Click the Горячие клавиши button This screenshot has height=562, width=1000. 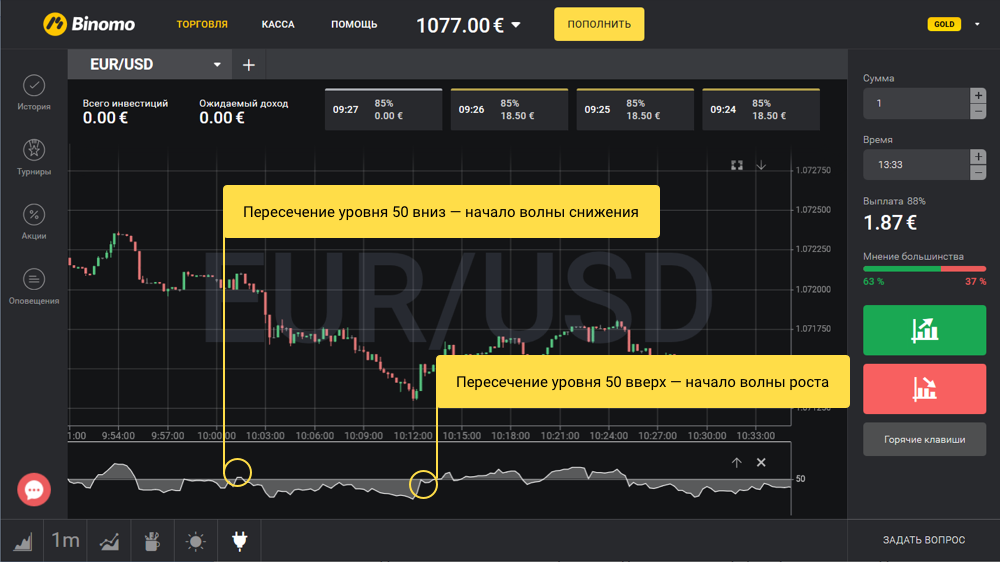(x=924, y=439)
